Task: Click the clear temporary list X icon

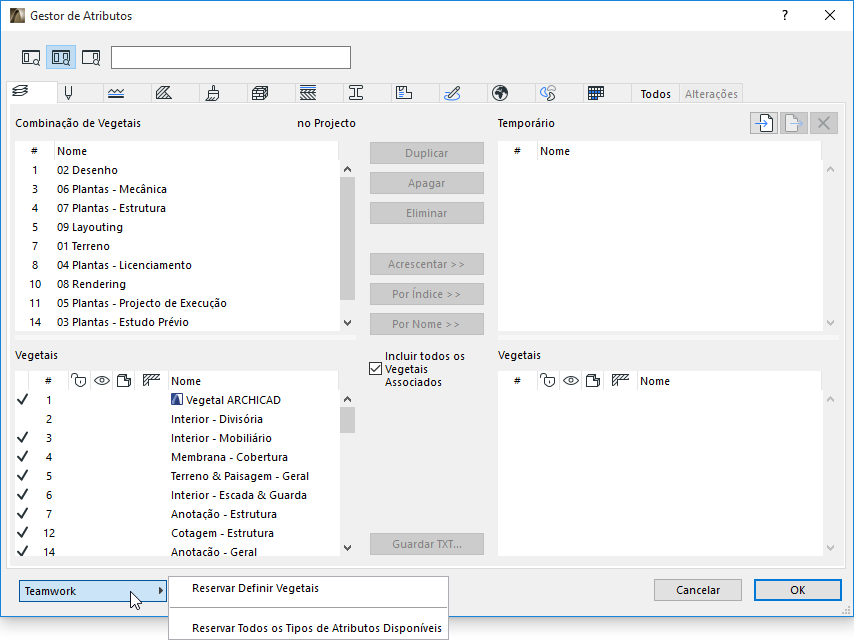Action: pyautogui.click(x=824, y=123)
